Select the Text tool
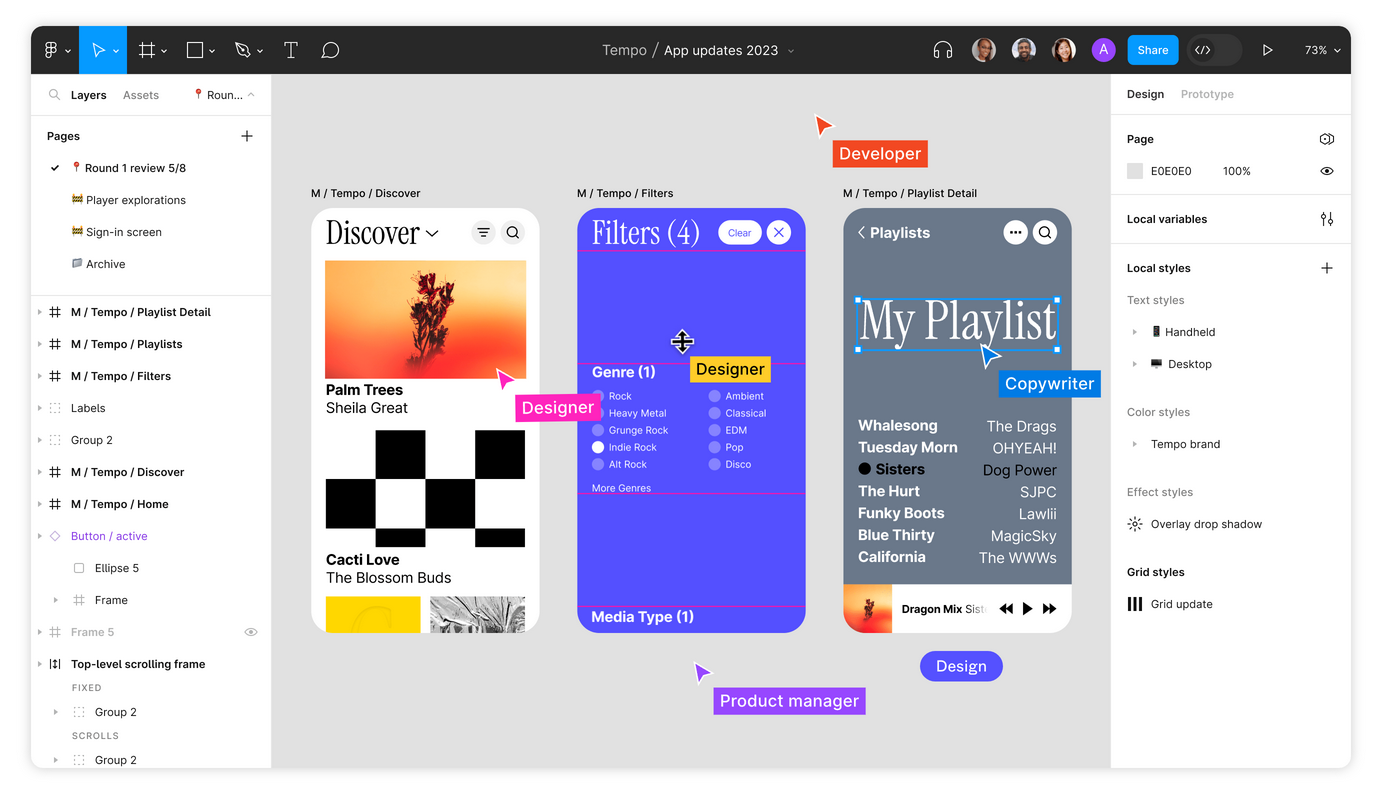The width and height of the screenshot is (1379, 793). pyautogui.click(x=290, y=49)
